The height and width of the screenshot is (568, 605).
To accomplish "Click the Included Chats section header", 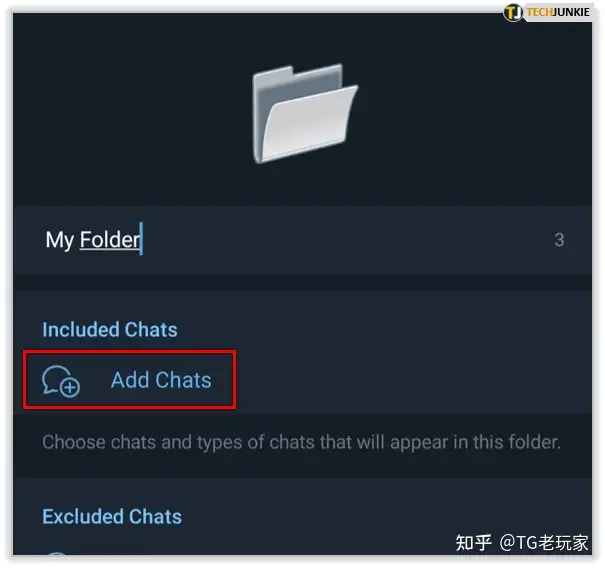I will click(110, 330).
